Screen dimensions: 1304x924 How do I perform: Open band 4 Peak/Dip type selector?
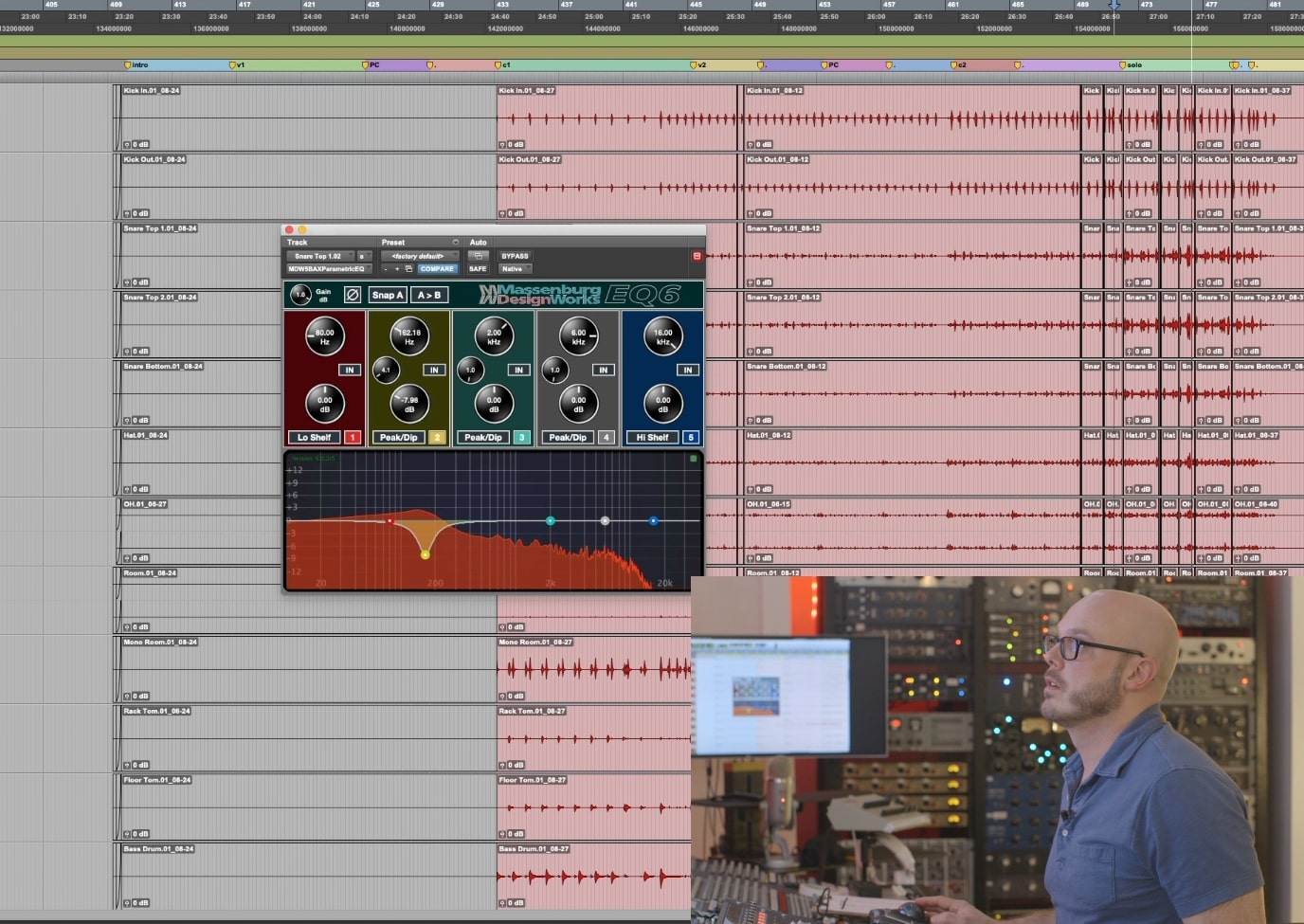568,437
